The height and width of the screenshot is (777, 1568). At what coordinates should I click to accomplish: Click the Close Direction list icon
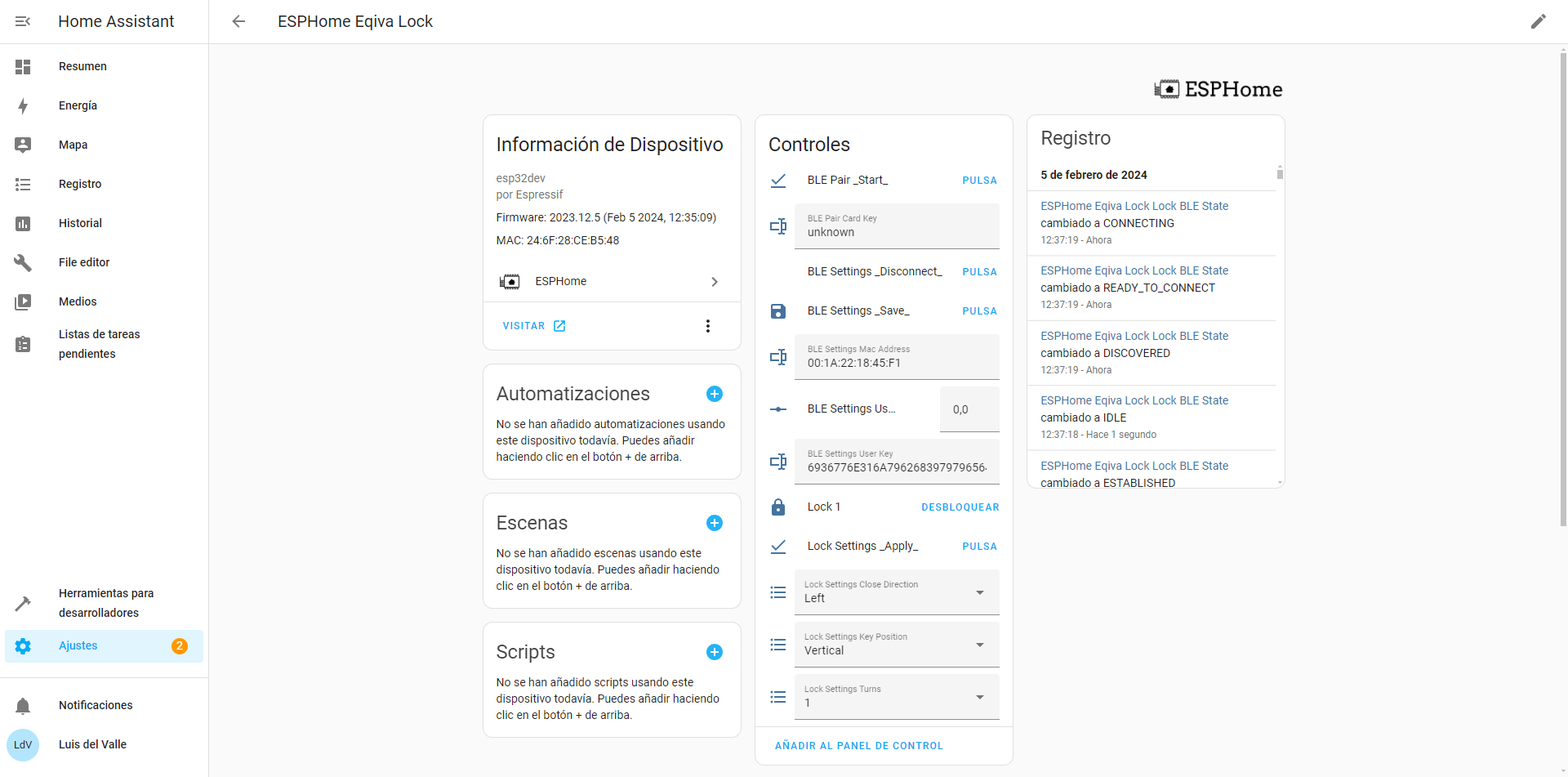pos(778,592)
